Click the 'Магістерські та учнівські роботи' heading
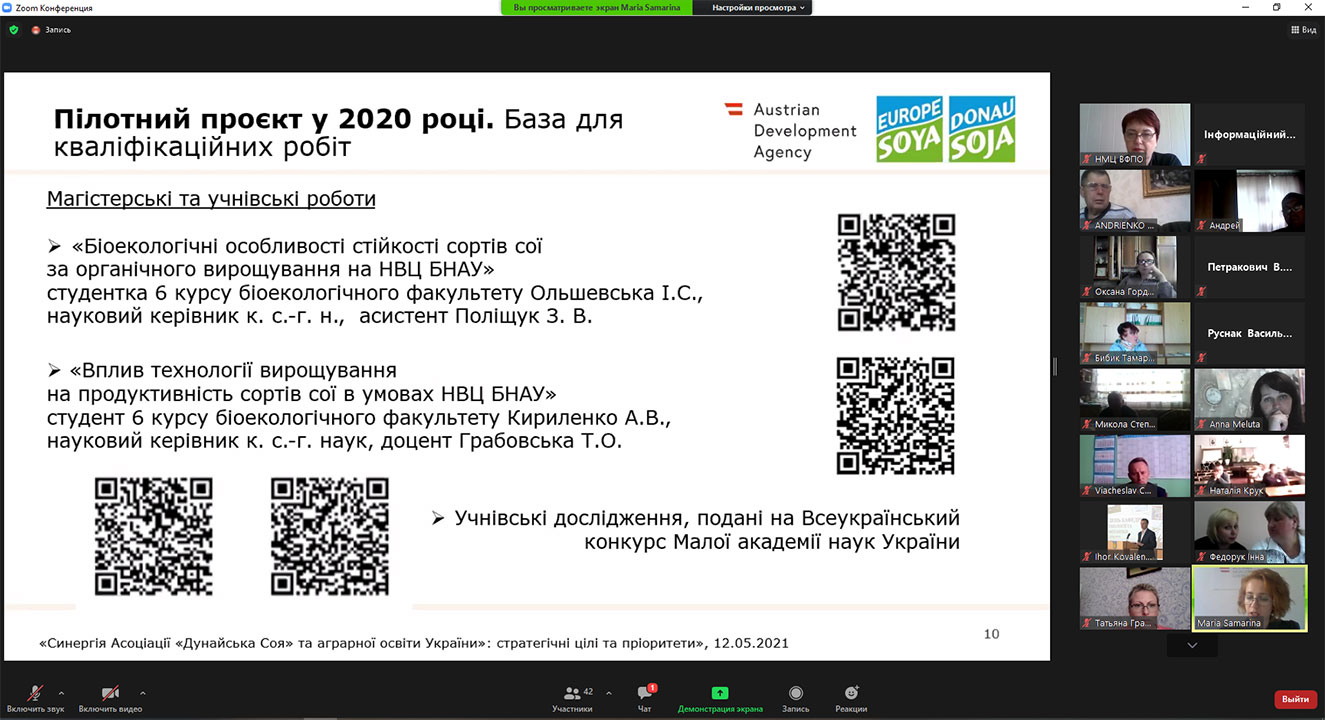Image resolution: width=1325 pixels, height=720 pixels. click(211, 199)
